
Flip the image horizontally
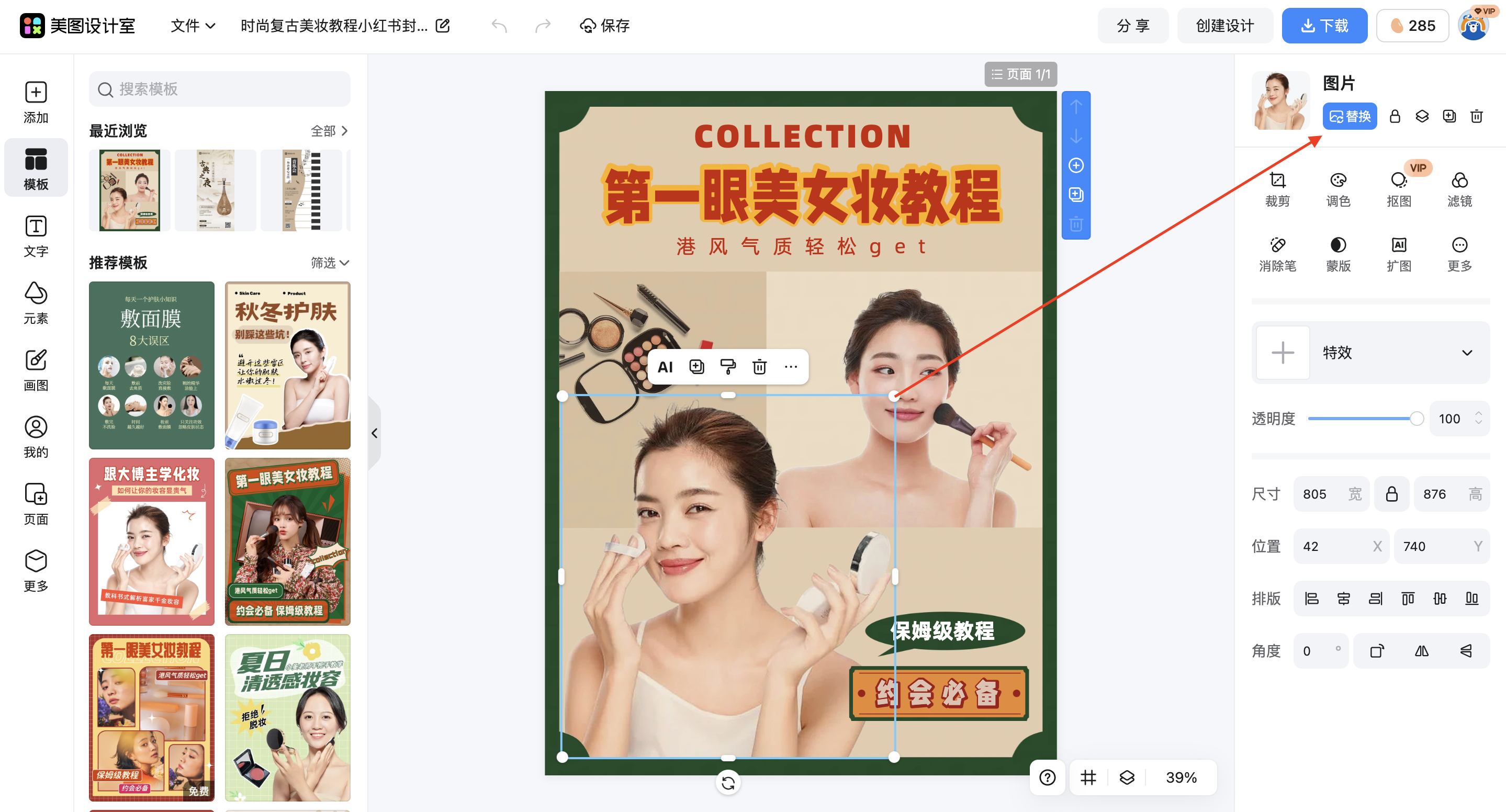click(1421, 651)
